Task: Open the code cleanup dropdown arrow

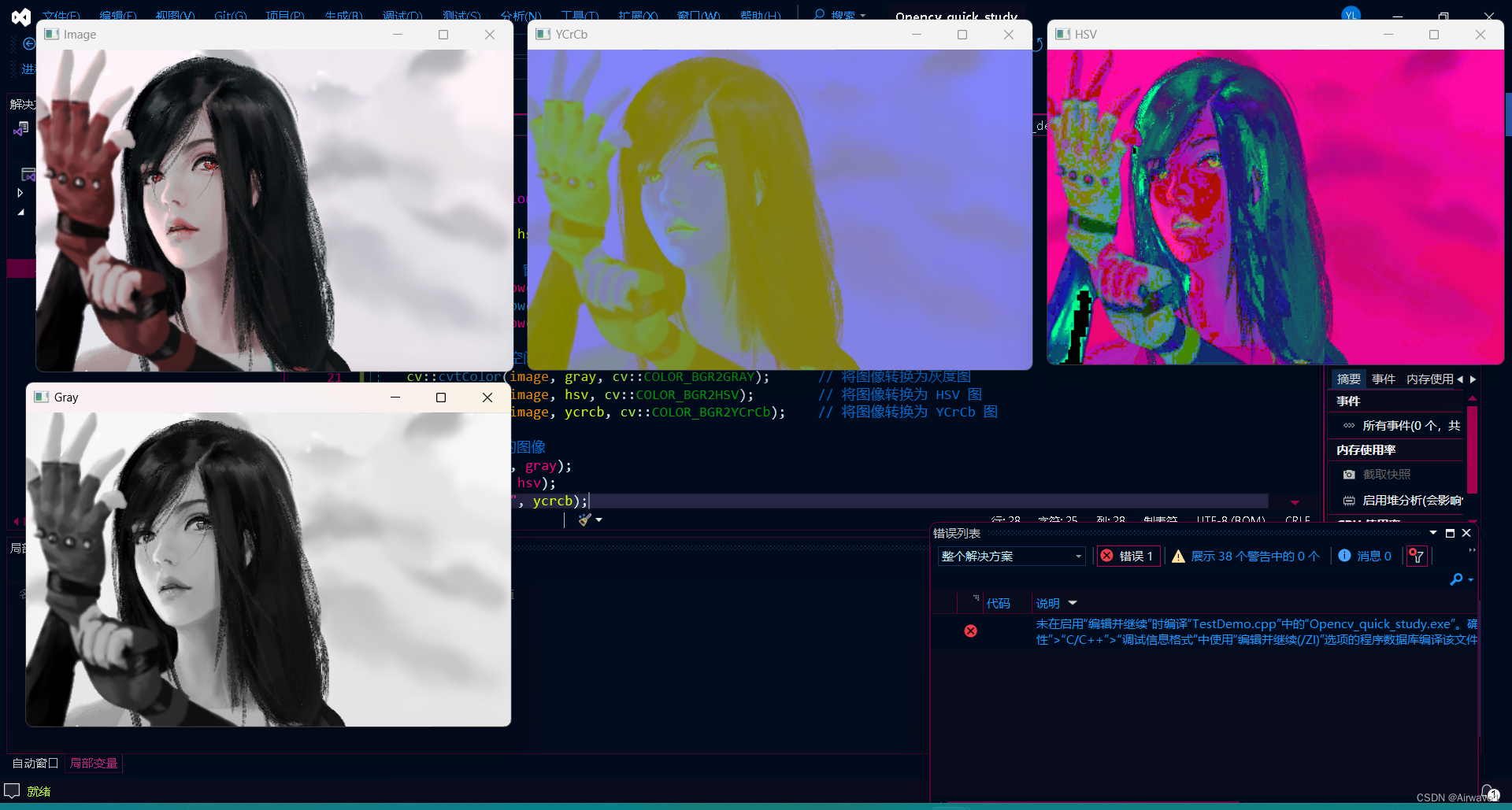Action: click(599, 520)
